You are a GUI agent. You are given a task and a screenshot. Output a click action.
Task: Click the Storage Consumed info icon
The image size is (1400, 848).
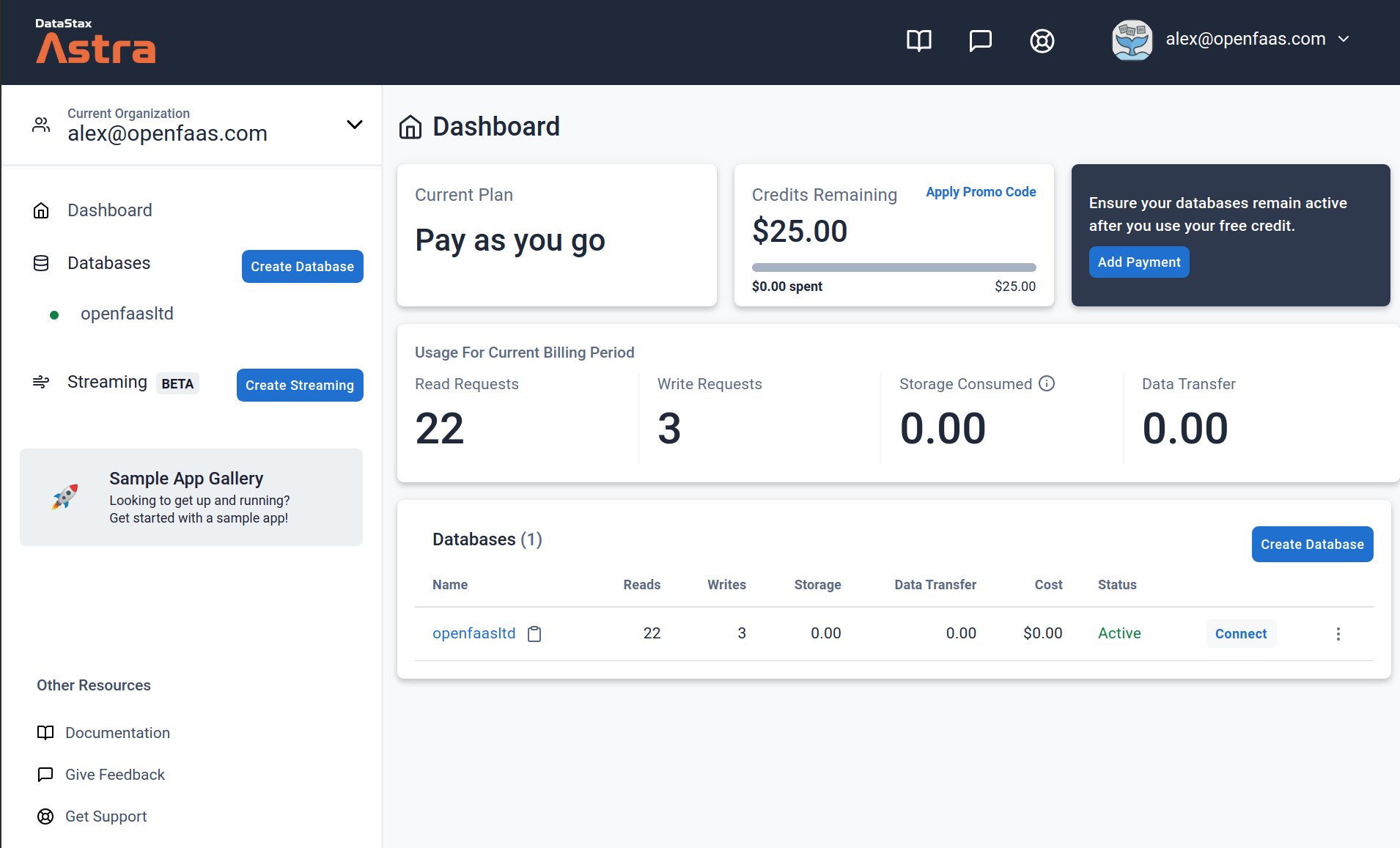click(1047, 383)
